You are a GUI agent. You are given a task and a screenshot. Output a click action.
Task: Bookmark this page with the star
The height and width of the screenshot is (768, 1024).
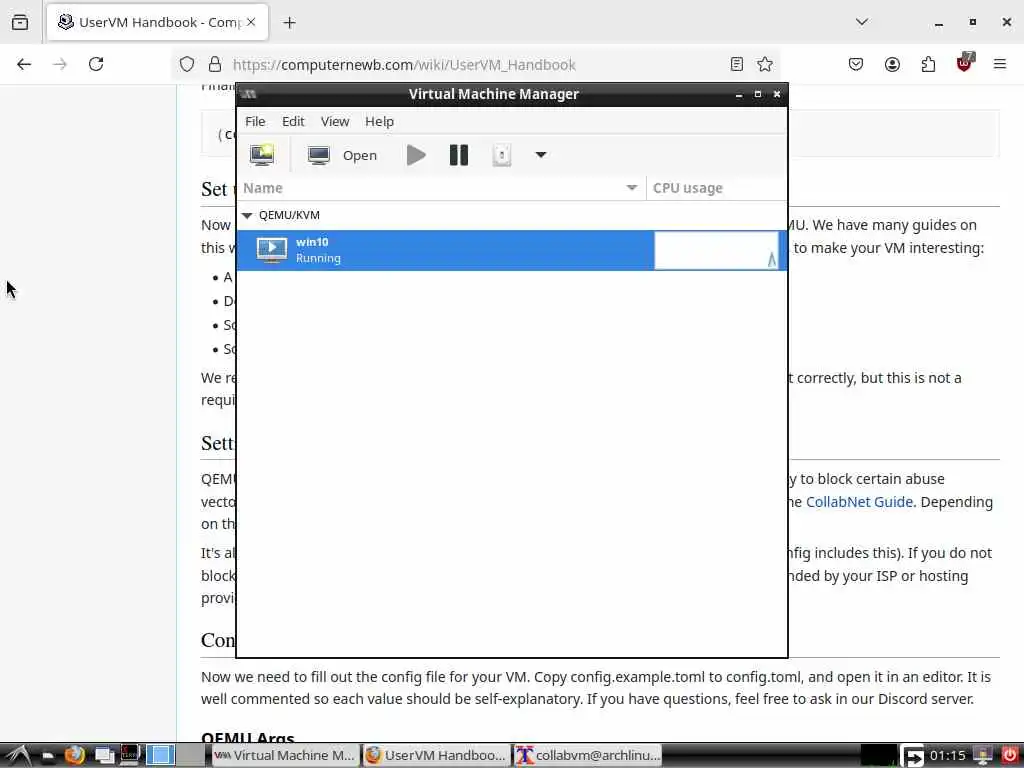pos(765,64)
